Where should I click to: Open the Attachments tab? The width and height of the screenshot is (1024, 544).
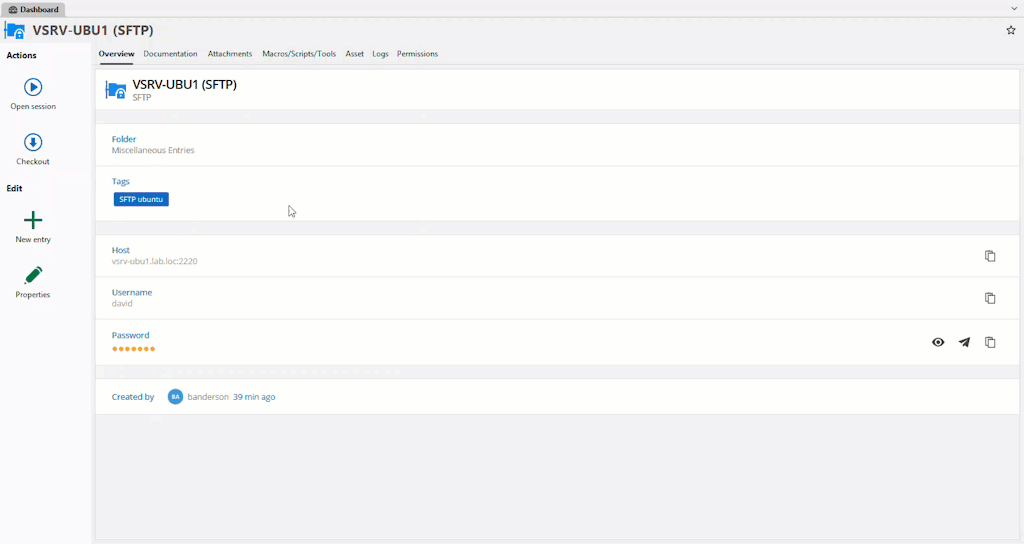230,54
